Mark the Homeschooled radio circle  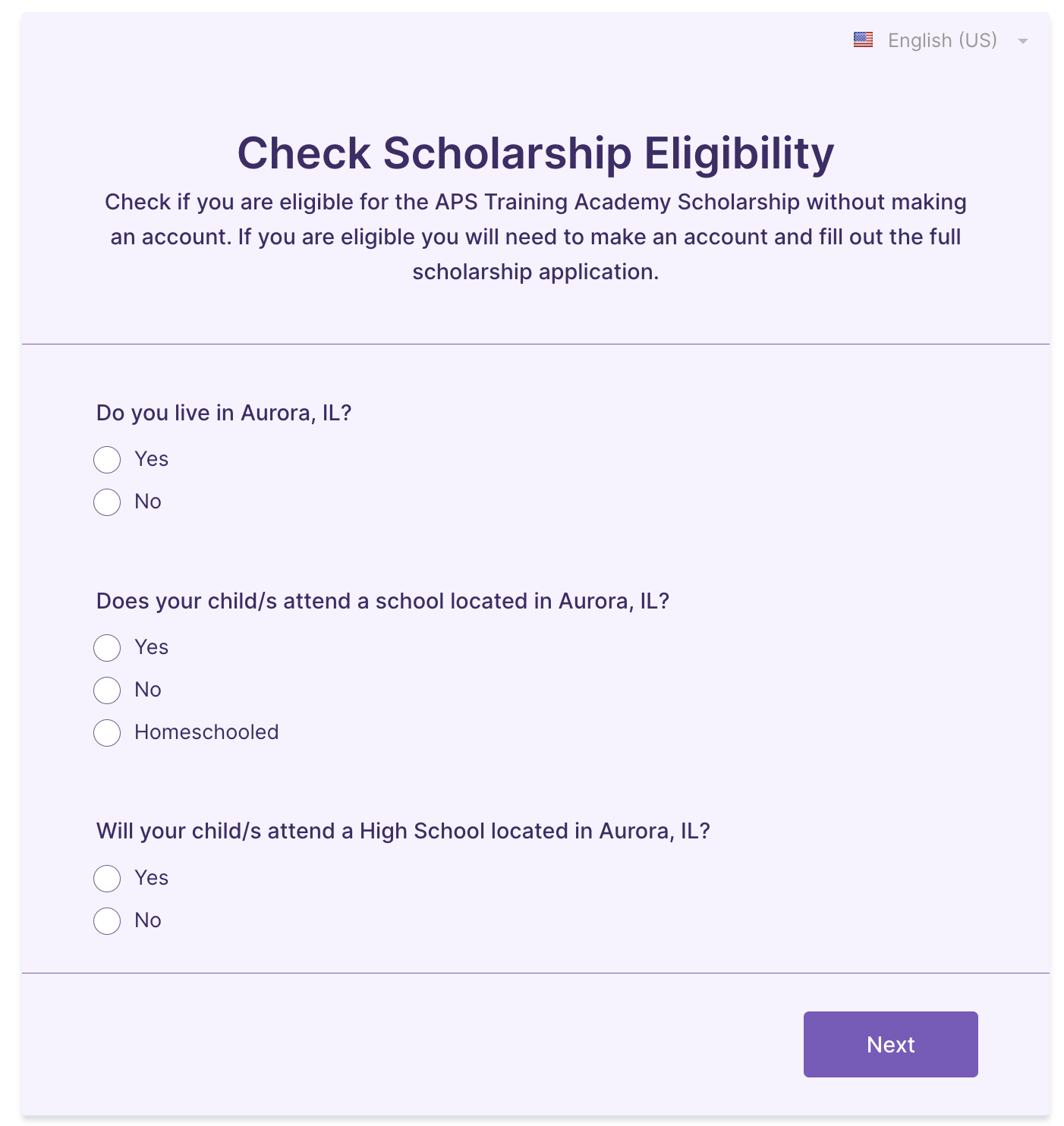pos(107,733)
